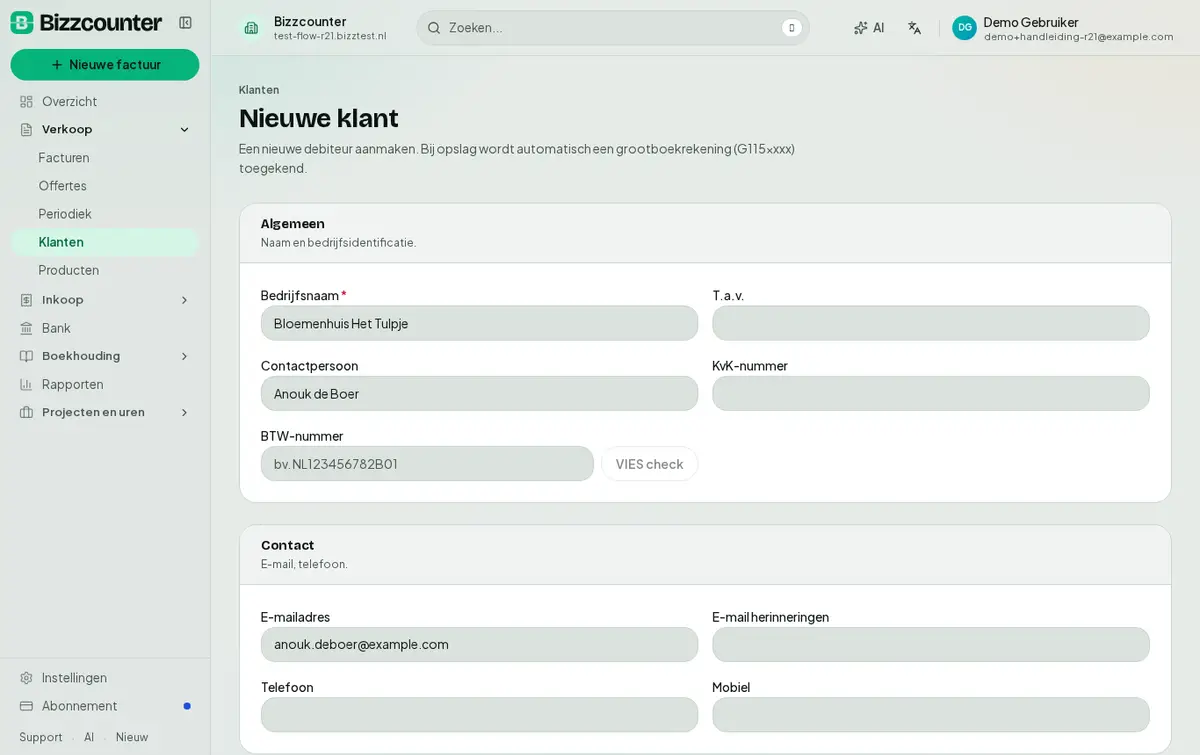Expand Projecten en uren chevron
1200x755 pixels.
[184, 412]
